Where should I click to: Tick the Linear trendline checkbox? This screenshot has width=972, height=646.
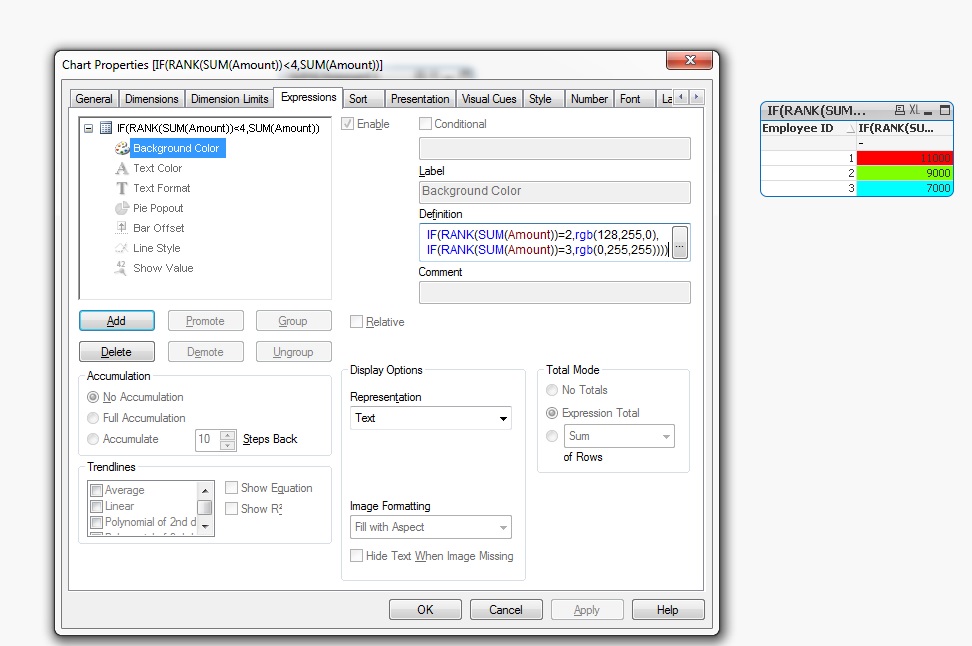[x=97, y=507]
